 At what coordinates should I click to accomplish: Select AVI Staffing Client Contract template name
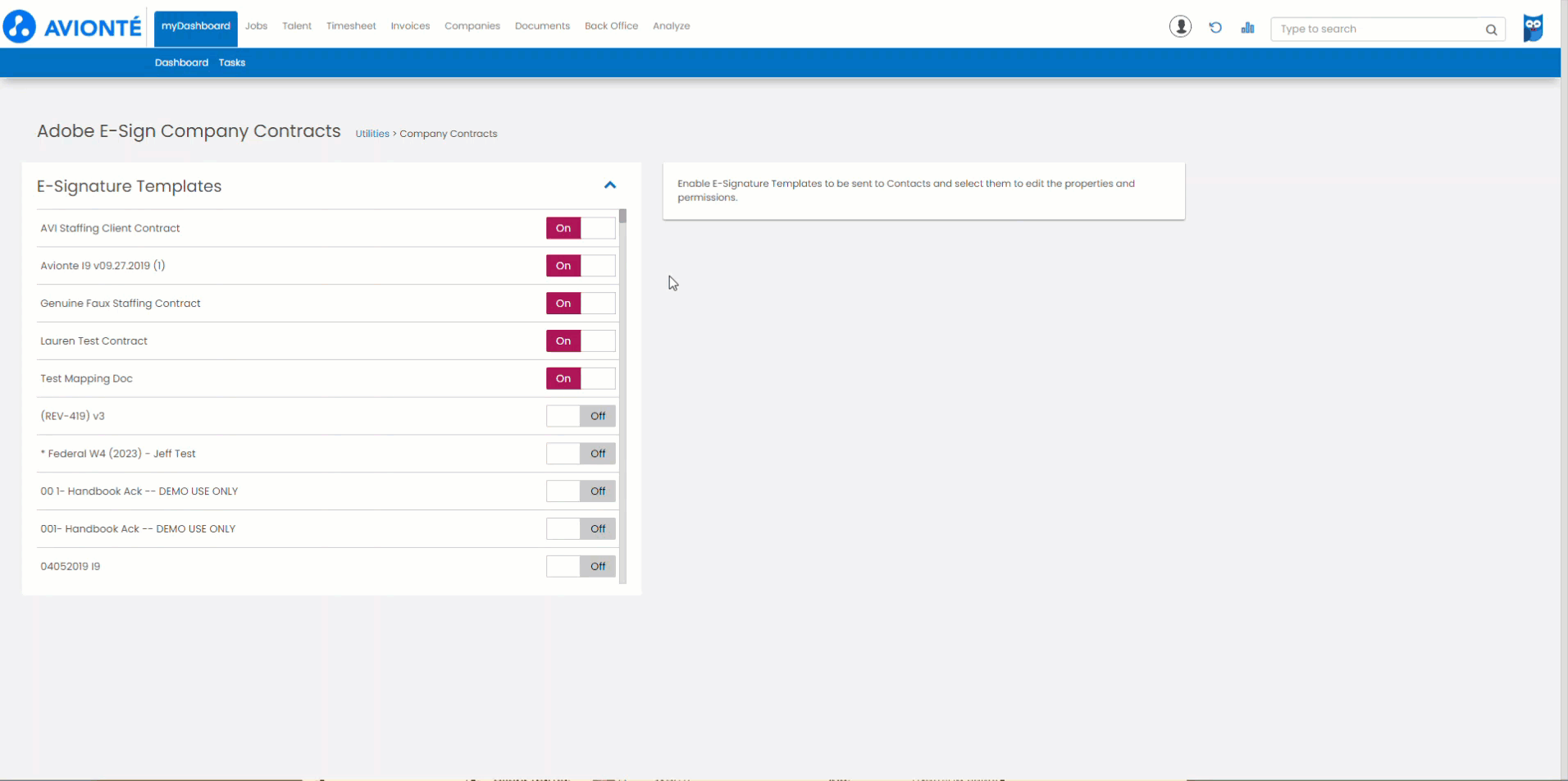[x=110, y=228]
